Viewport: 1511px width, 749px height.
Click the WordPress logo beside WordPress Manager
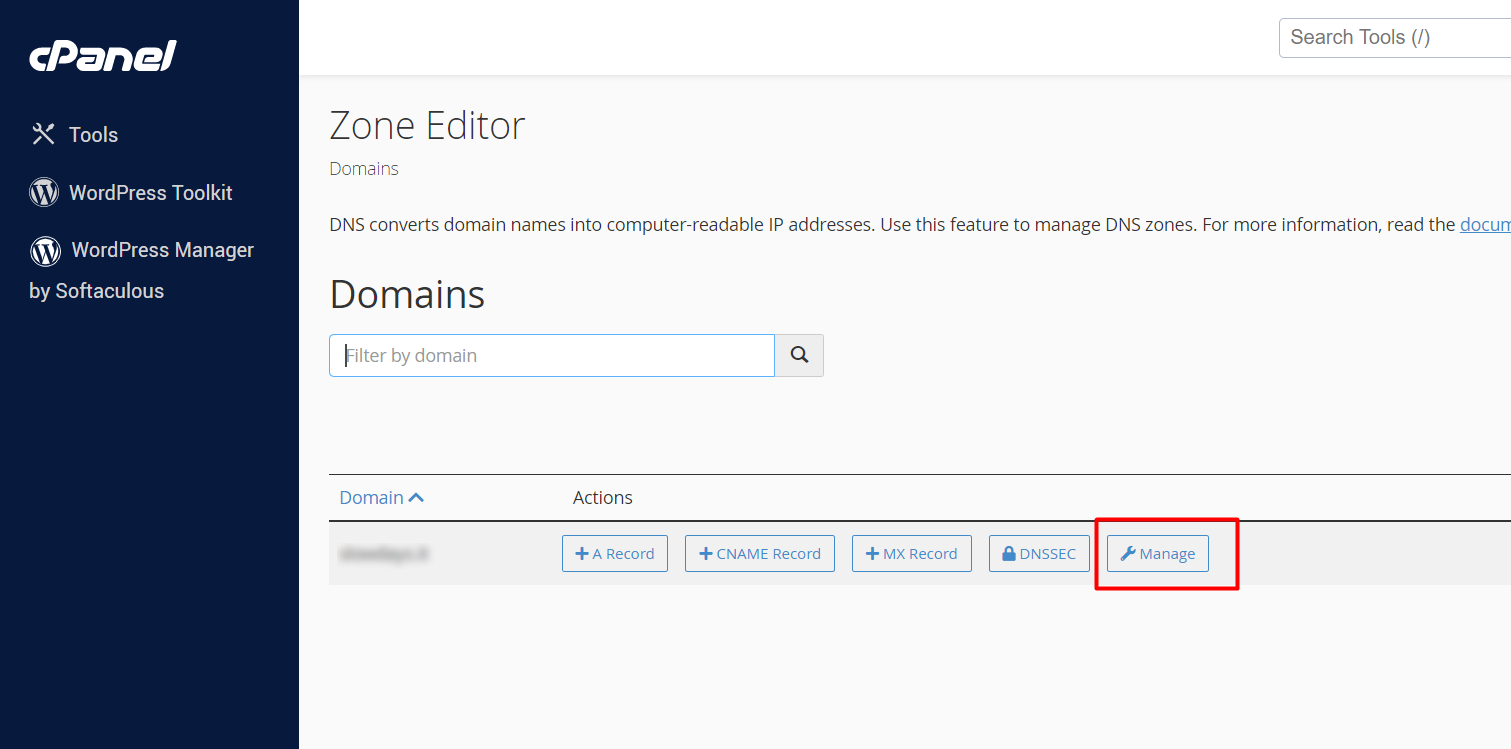(x=45, y=251)
